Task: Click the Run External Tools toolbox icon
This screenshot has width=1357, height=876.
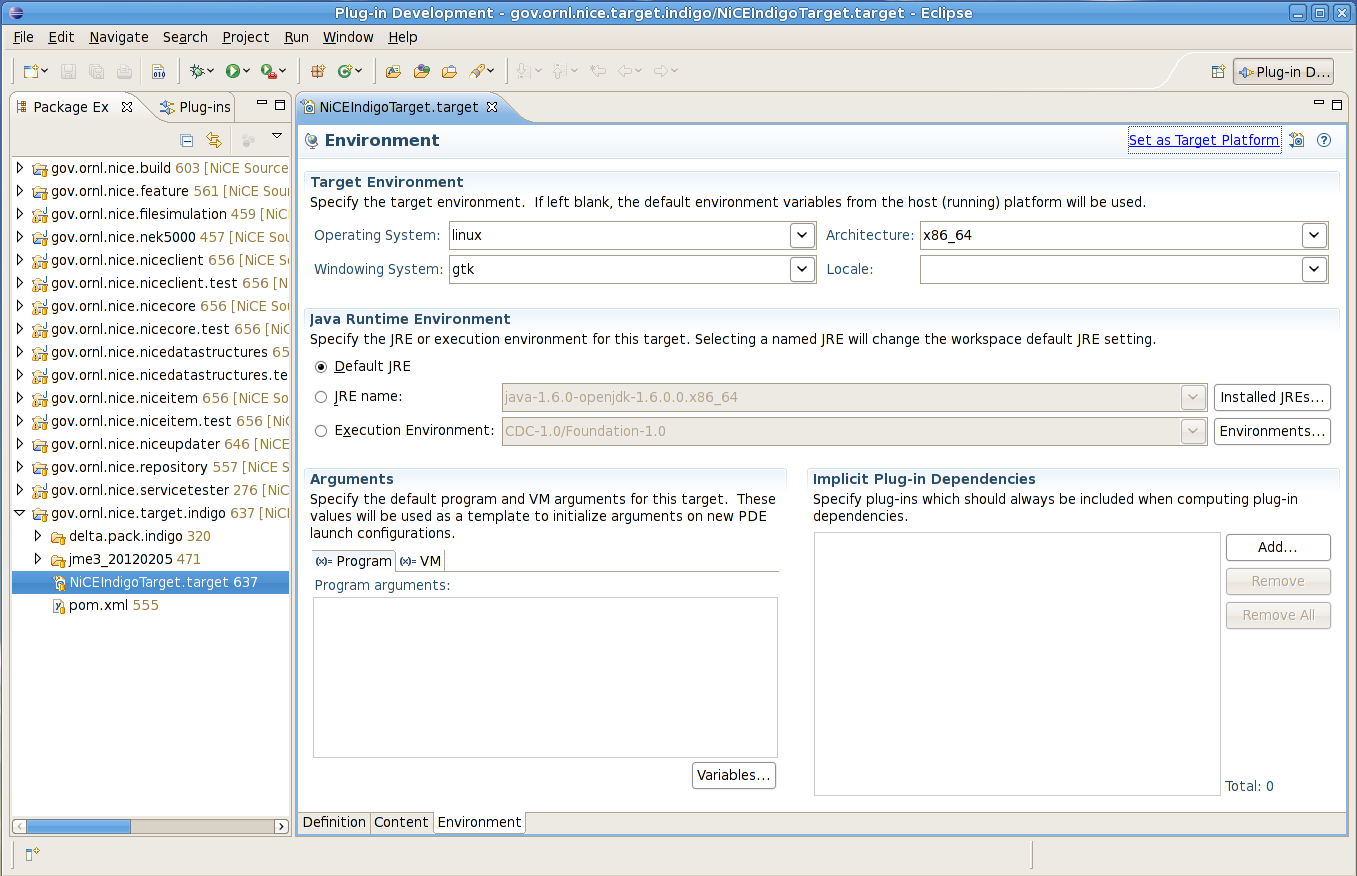Action: (267, 71)
